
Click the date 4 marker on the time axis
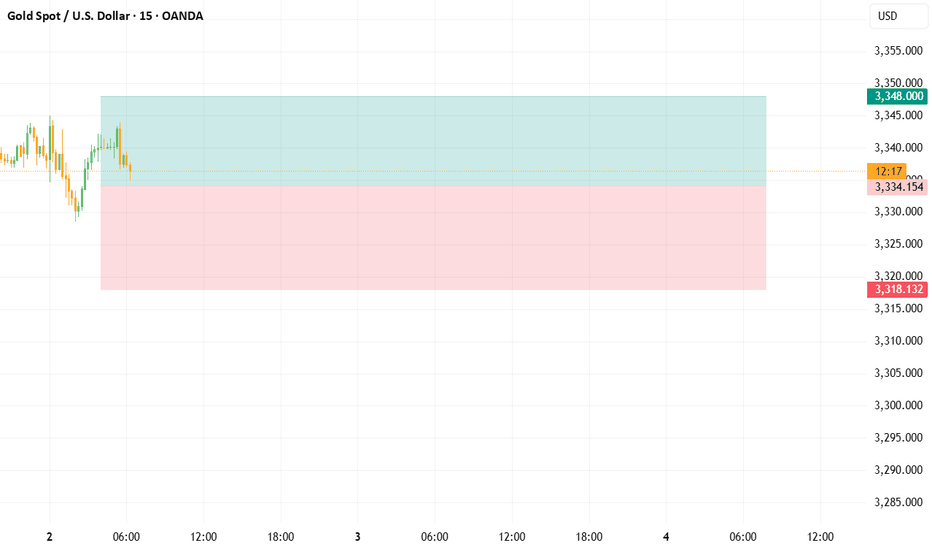tap(666, 537)
